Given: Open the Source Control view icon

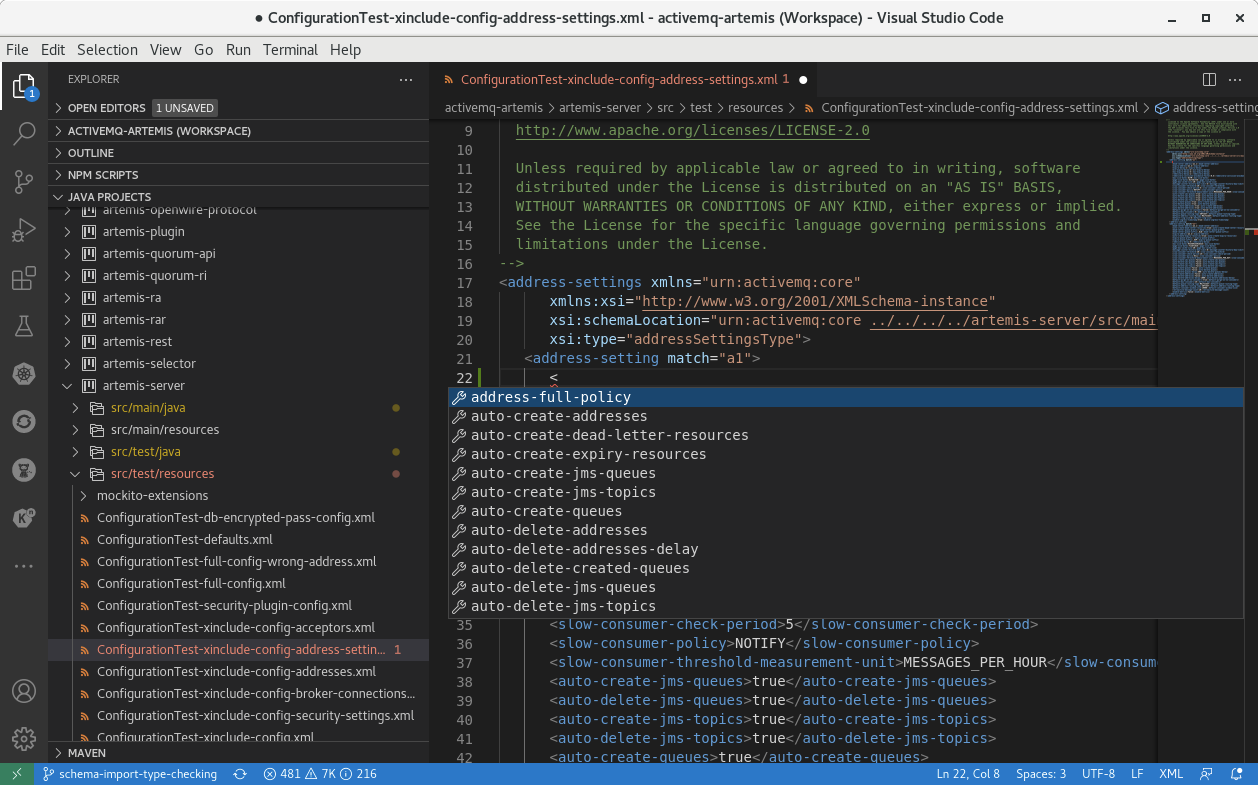Looking at the screenshot, I should click(x=24, y=182).
